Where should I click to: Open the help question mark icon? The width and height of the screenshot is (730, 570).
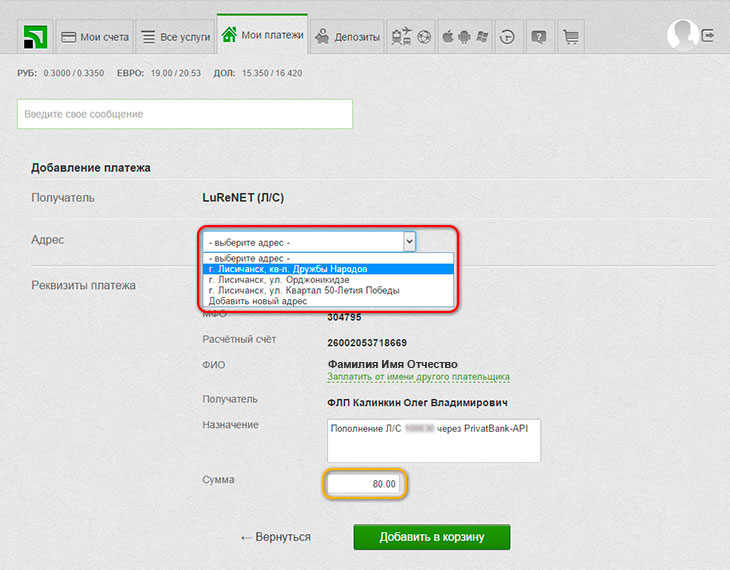click(x=539, y=37)
